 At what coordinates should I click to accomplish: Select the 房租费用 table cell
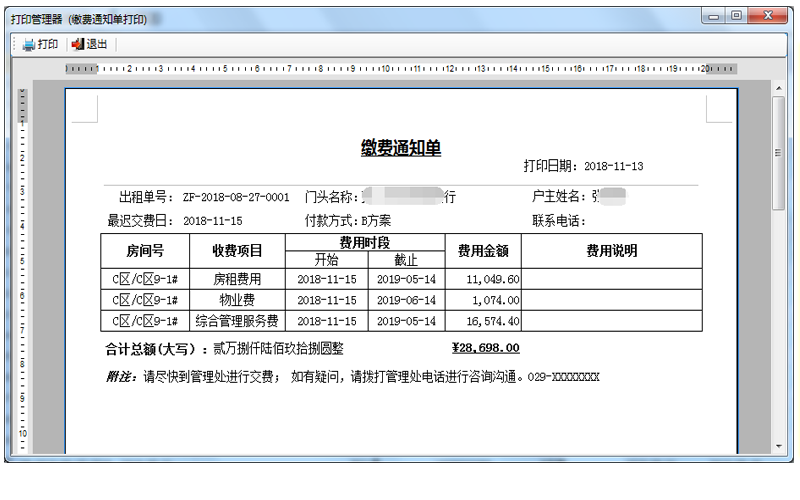tap(237, 279)
